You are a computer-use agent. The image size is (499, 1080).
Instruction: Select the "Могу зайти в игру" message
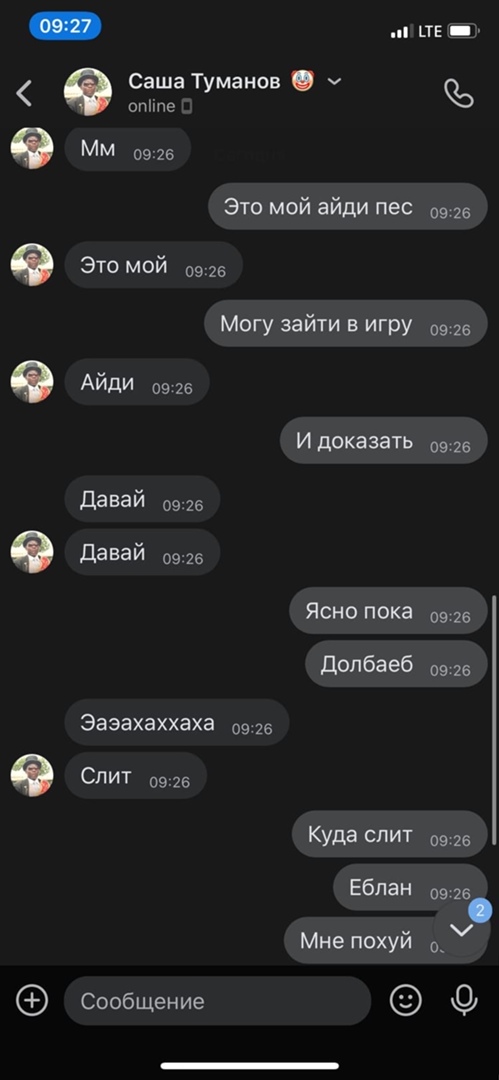tap(345, 324)
